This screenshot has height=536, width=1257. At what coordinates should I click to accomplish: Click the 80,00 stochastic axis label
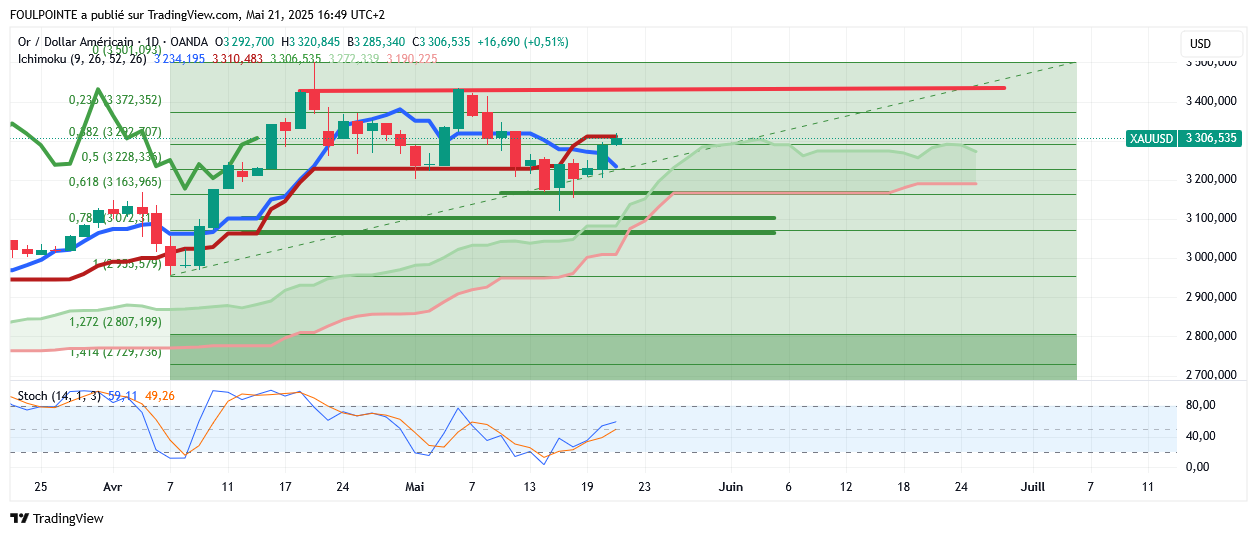1200,405
